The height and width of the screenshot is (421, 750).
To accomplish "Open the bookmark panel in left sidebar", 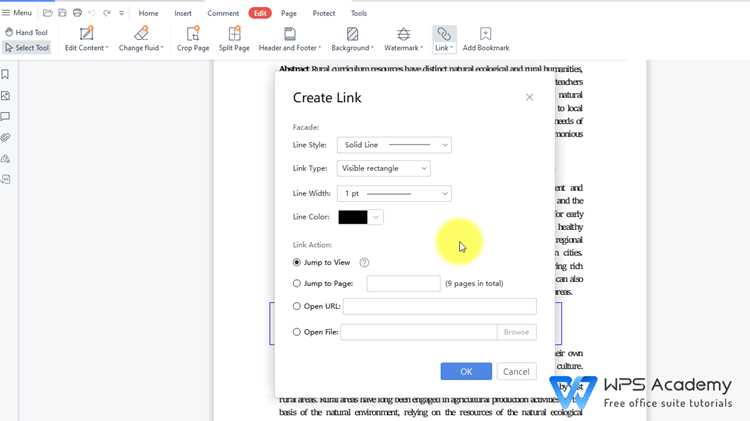I will pos(5,74).
